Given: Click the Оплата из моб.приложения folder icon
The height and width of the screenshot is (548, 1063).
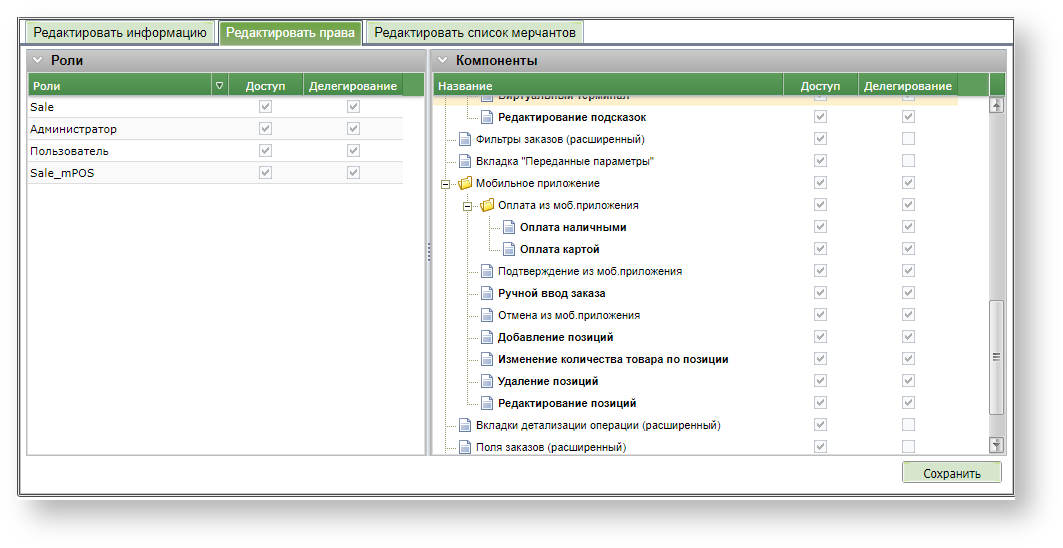Looking at the screenshot, I should pos(487,206).
